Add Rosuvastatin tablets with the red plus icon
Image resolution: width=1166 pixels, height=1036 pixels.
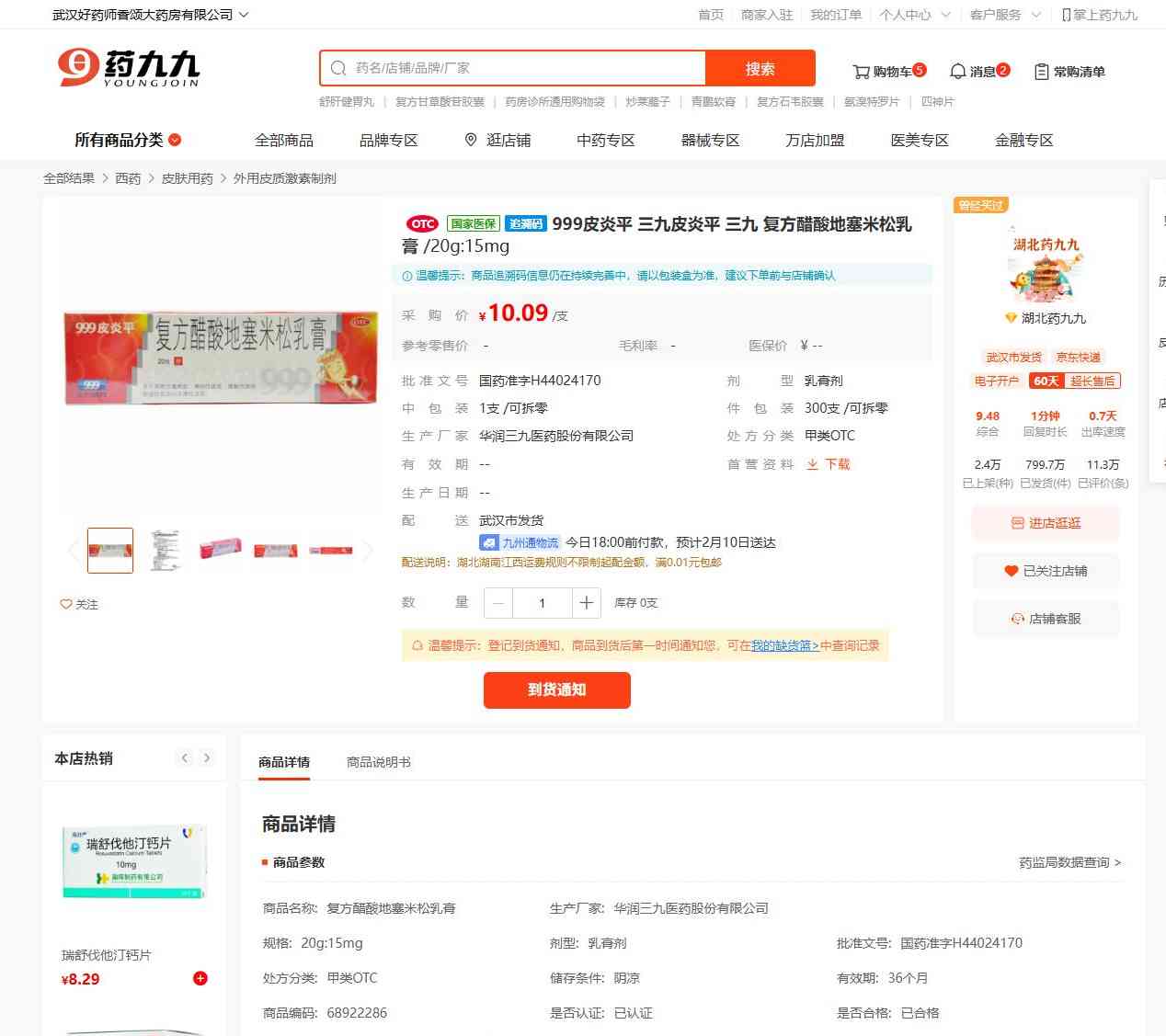click(x=200, y=978)
